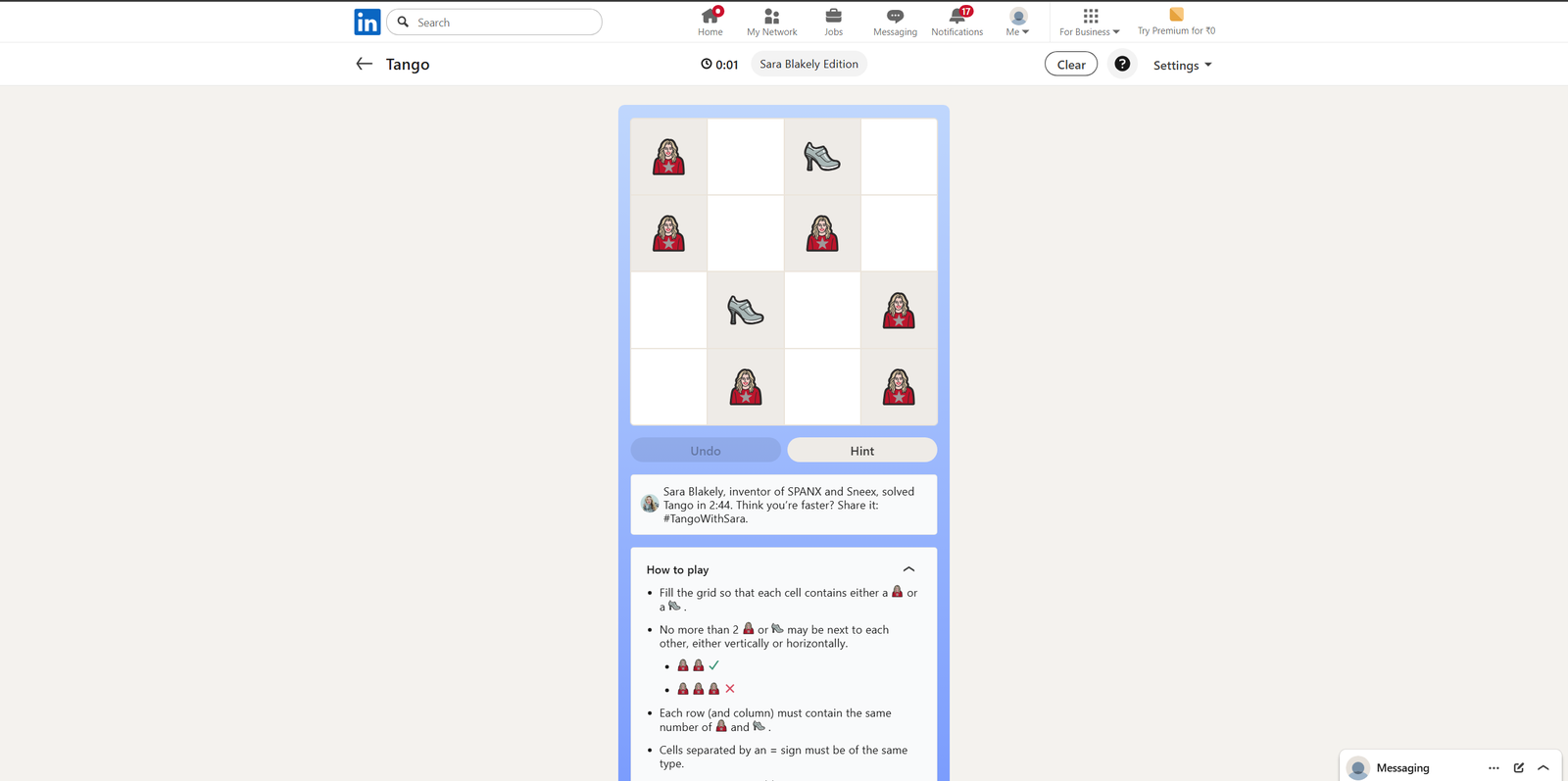Open My Network from the top navigation
Screen dimensions: 1568x781
[x=772, y=22]
